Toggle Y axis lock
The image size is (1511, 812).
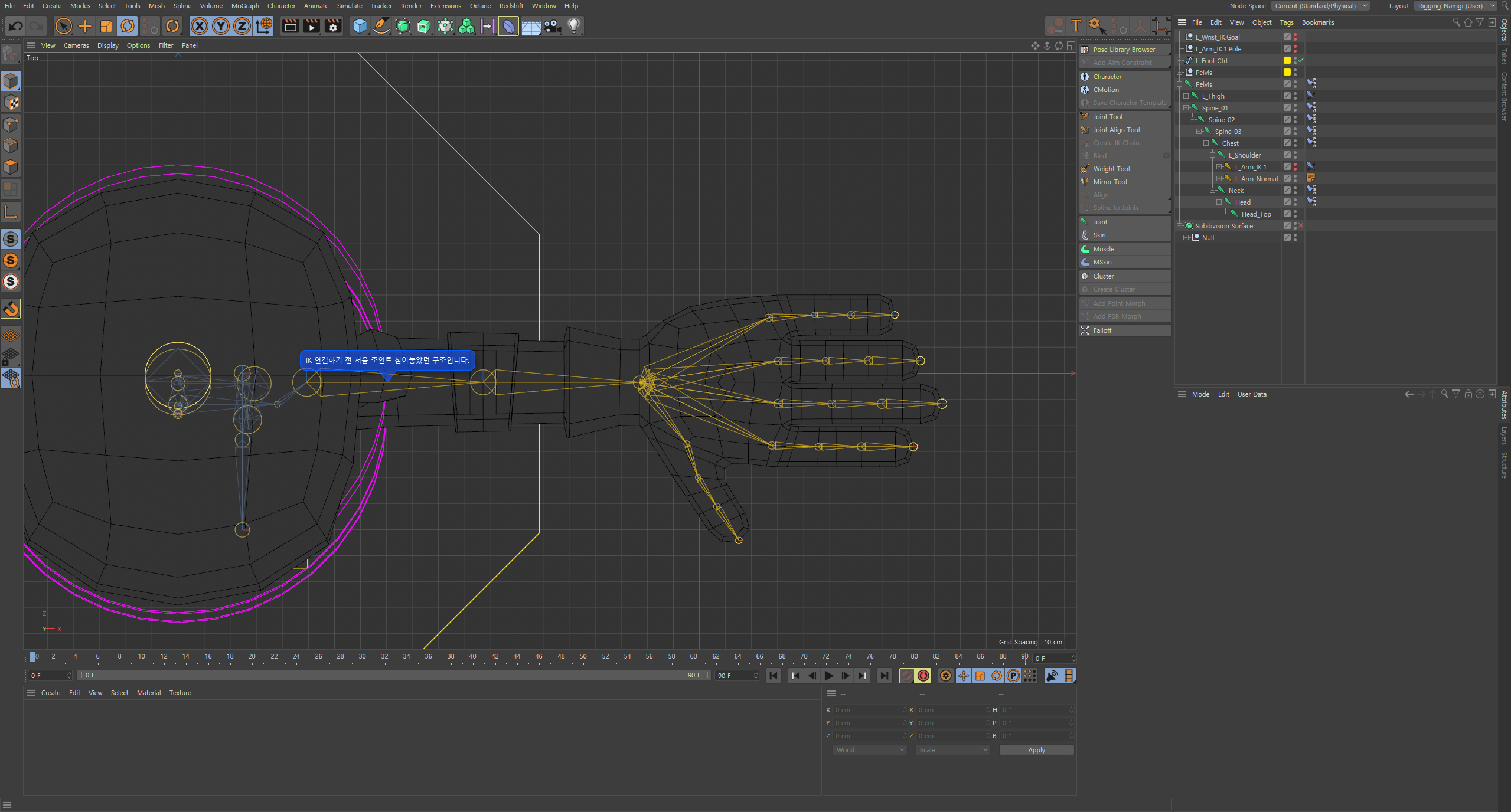pyautogui.click(x=221, y=26)
